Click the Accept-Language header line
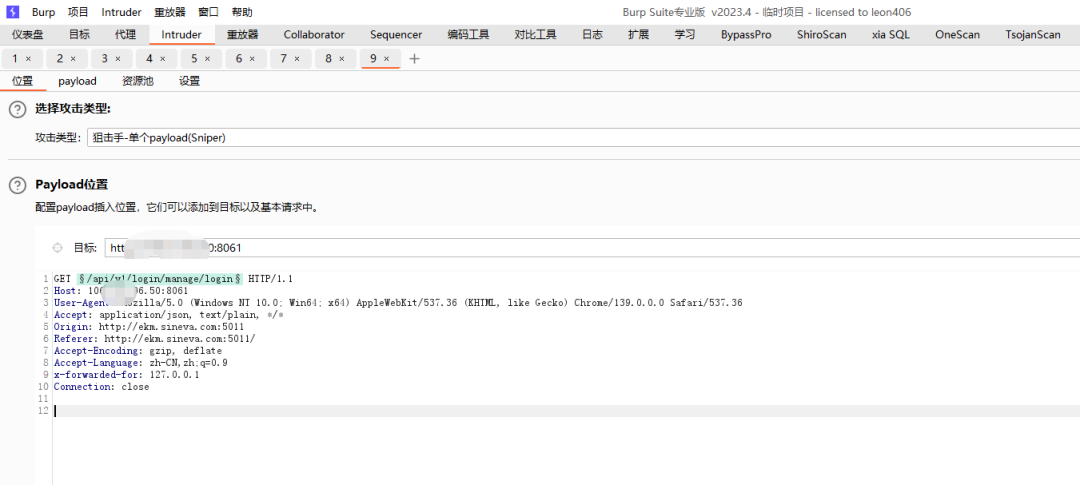Viewport: 1080px width, 485px height. click(x=141, y=363)
